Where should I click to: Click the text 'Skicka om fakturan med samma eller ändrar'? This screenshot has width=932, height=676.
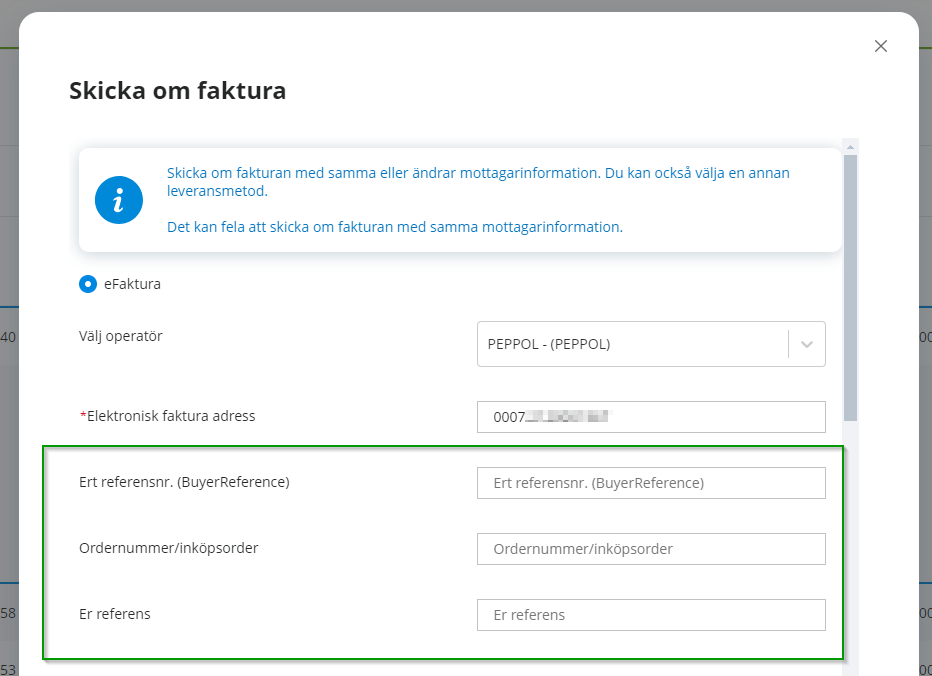311,173
